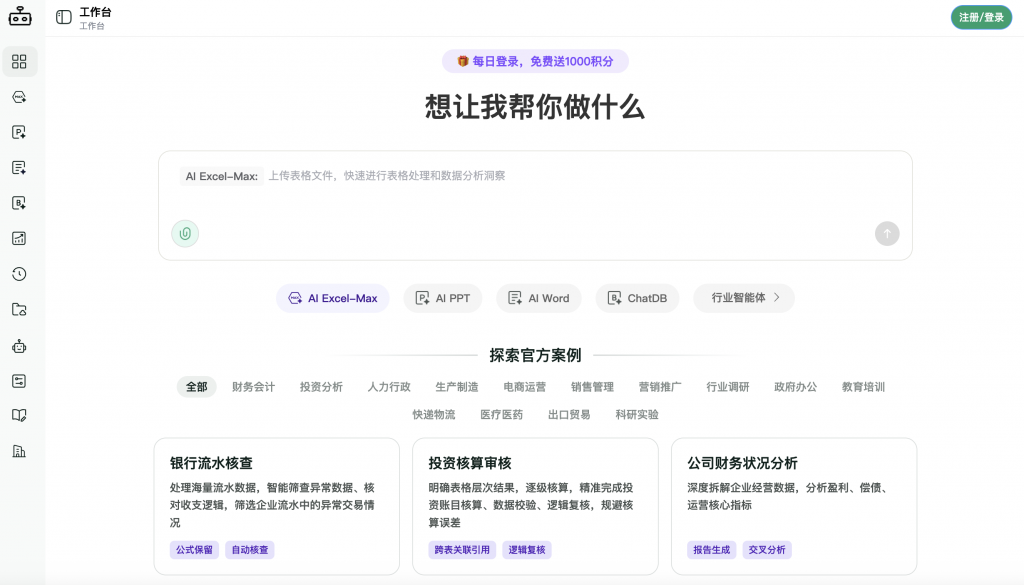The width and height of the screenshot is (1024, 585).
Task: Click the 交叉分析 tag
Action: point(767,550)
